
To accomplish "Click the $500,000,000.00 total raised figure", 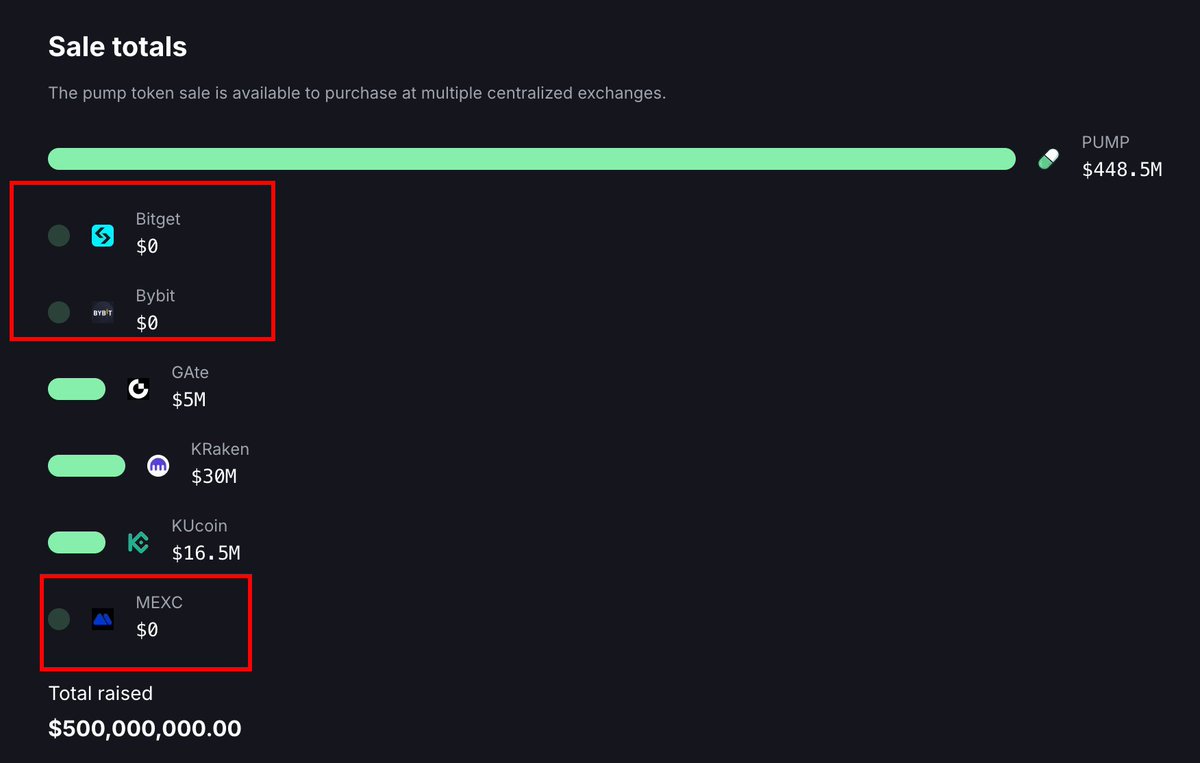I will [x=145, y=729].
